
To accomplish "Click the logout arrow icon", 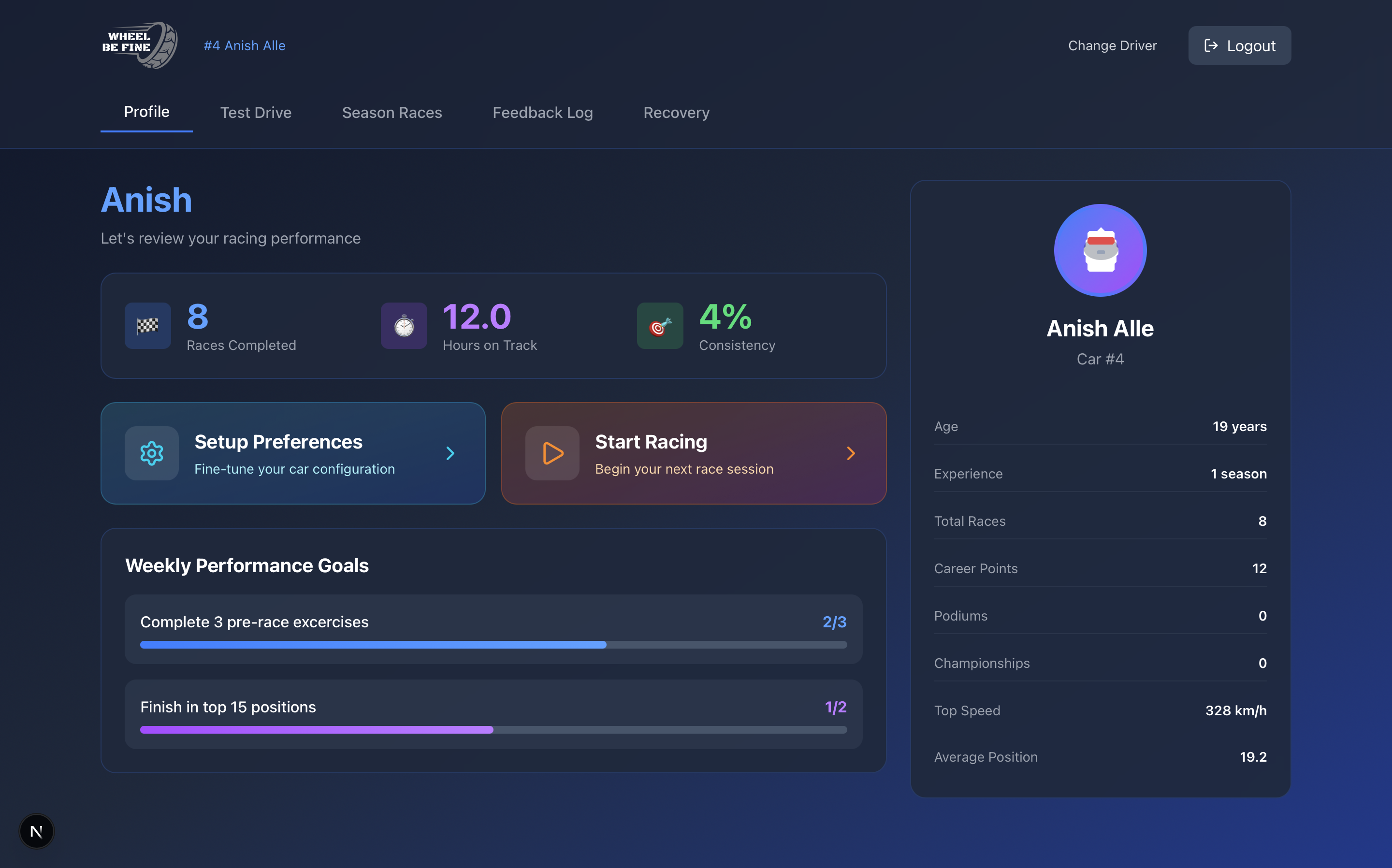I will coord(1211,45).
